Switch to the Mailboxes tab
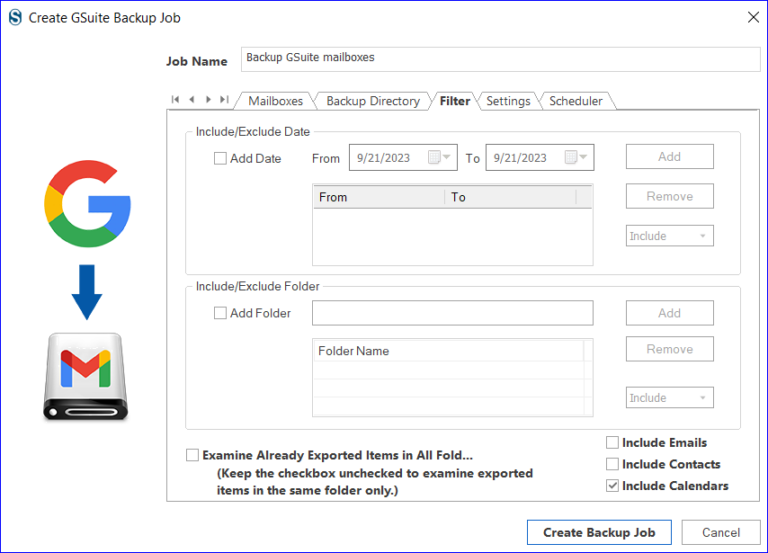Viewport: 768px width, 553px height. pos(275,101)
